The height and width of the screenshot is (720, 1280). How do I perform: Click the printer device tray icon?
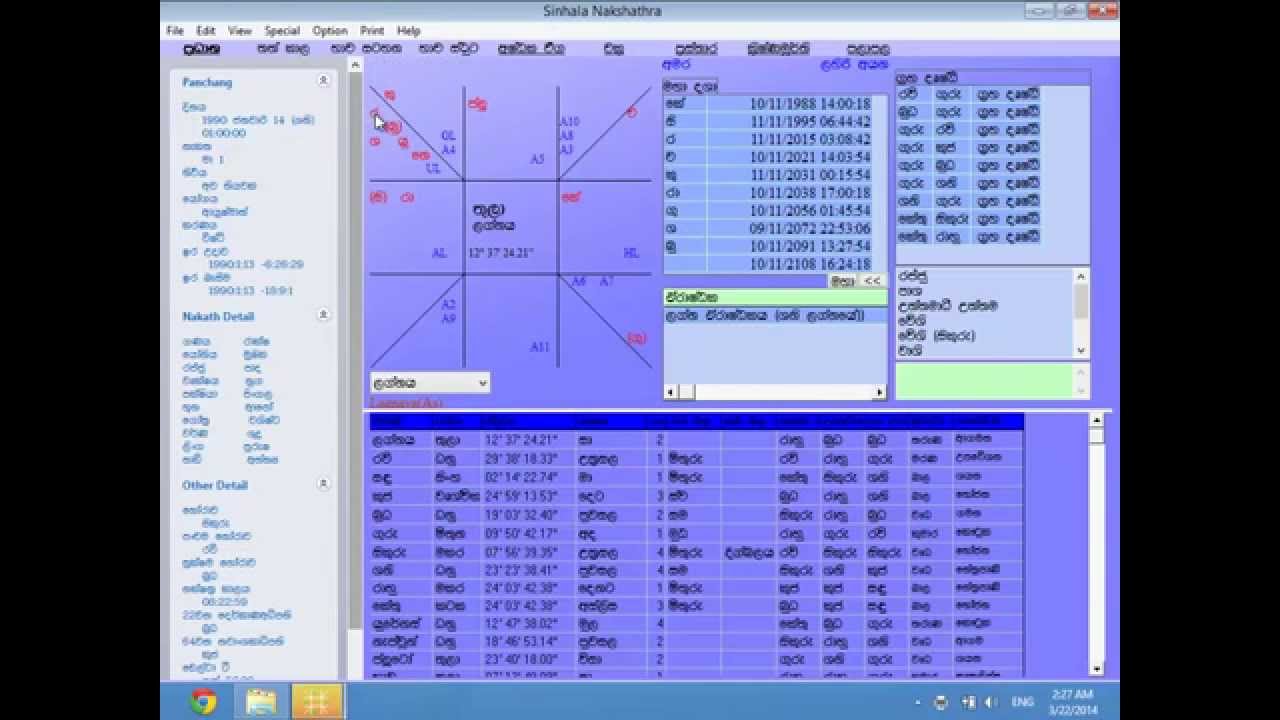click(941, 703)
